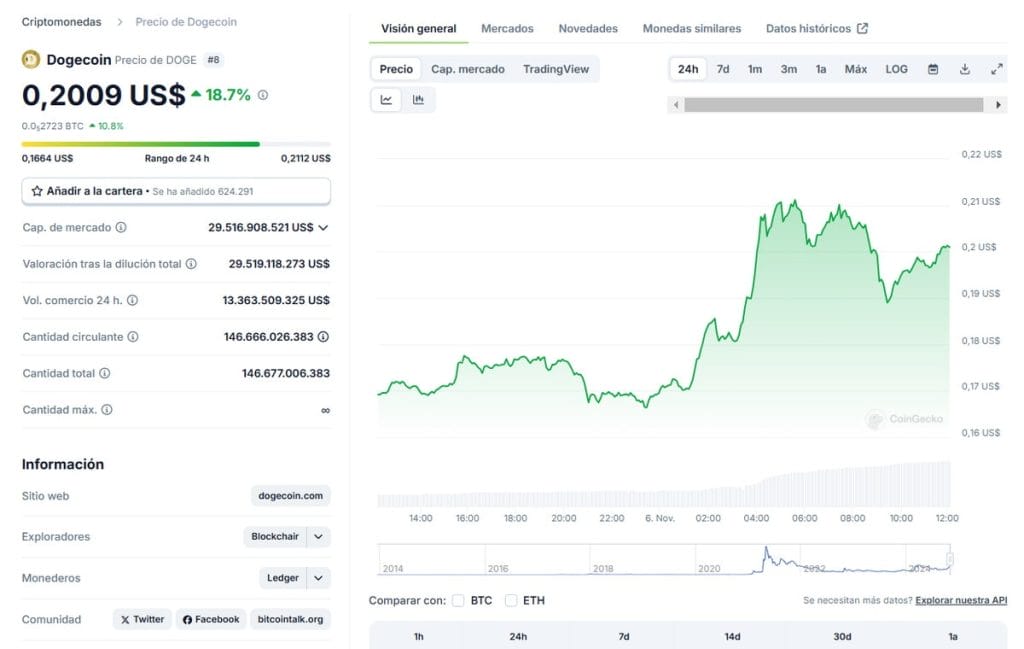Click the breadcrumb chevron separator
1024x649 pixels.
pyautogui.click(x=120, y=22)
